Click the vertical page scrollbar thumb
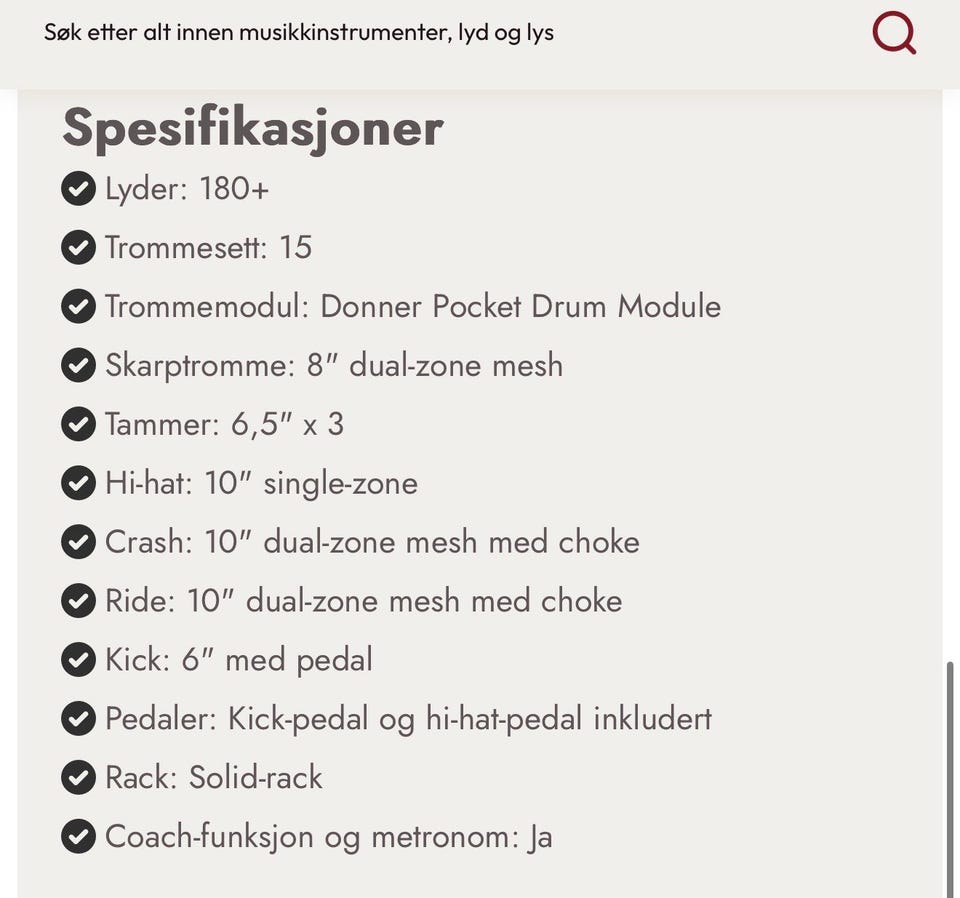The height and width of the screenshot is (898, 960). (950, 779)
